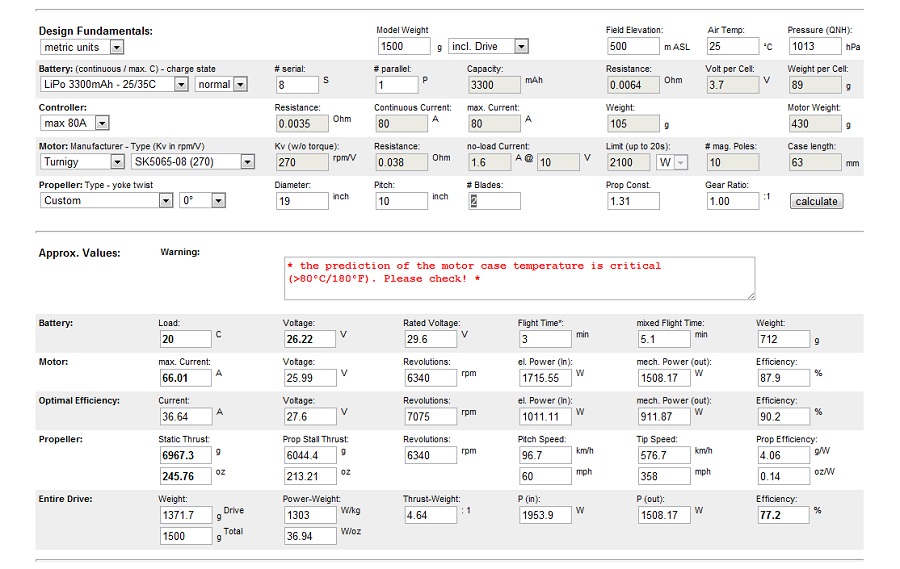
Task: Click the motor temperature warning text box
Action: coord(518,278)
